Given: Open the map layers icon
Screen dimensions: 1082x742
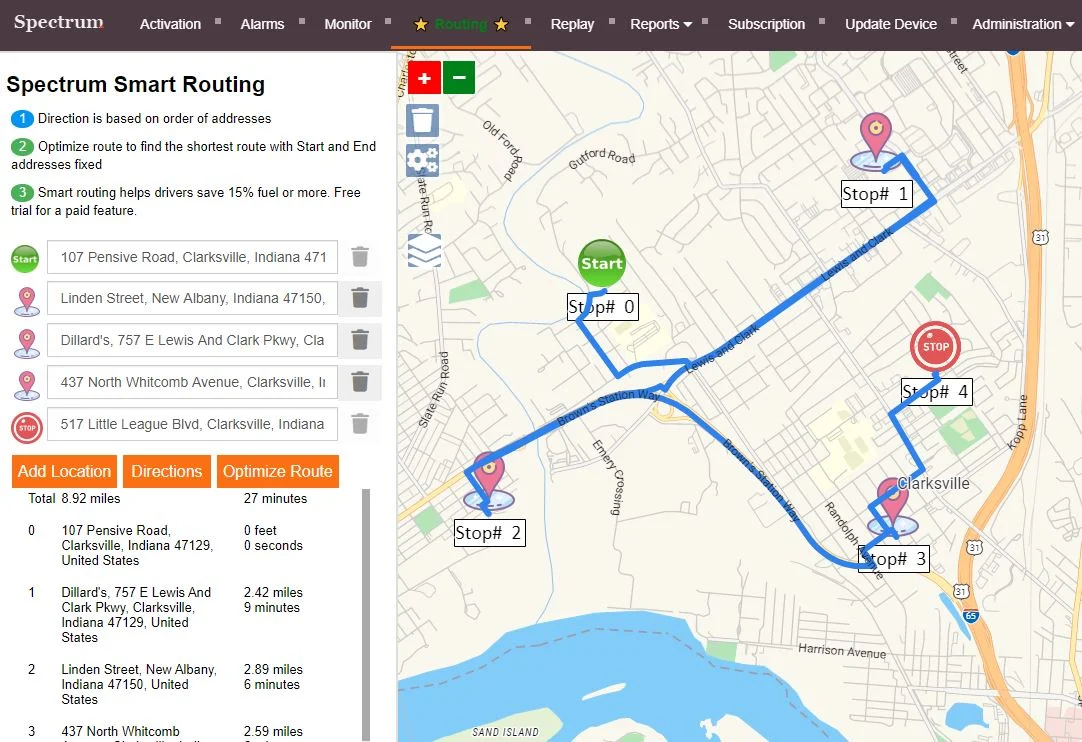Looking at the screenshot, I should [424, 250].
